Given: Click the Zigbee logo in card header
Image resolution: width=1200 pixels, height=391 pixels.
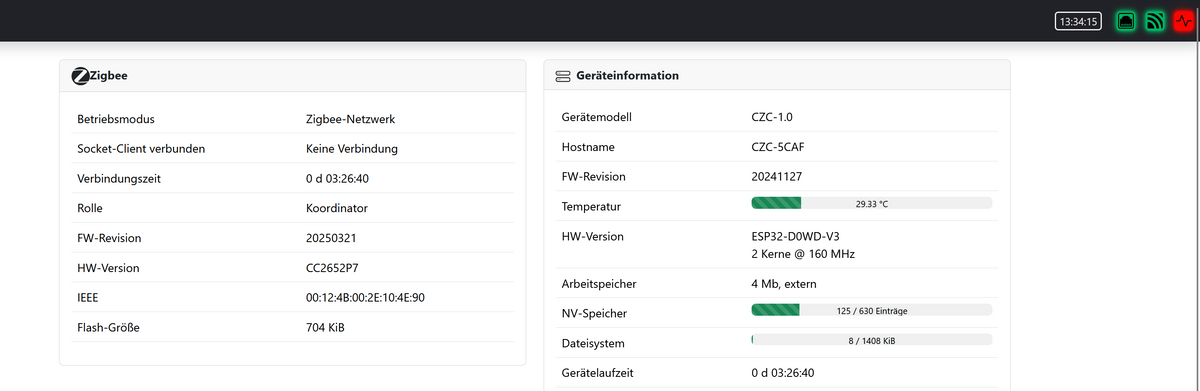Looking at the screenshot, I should [81, 75].
